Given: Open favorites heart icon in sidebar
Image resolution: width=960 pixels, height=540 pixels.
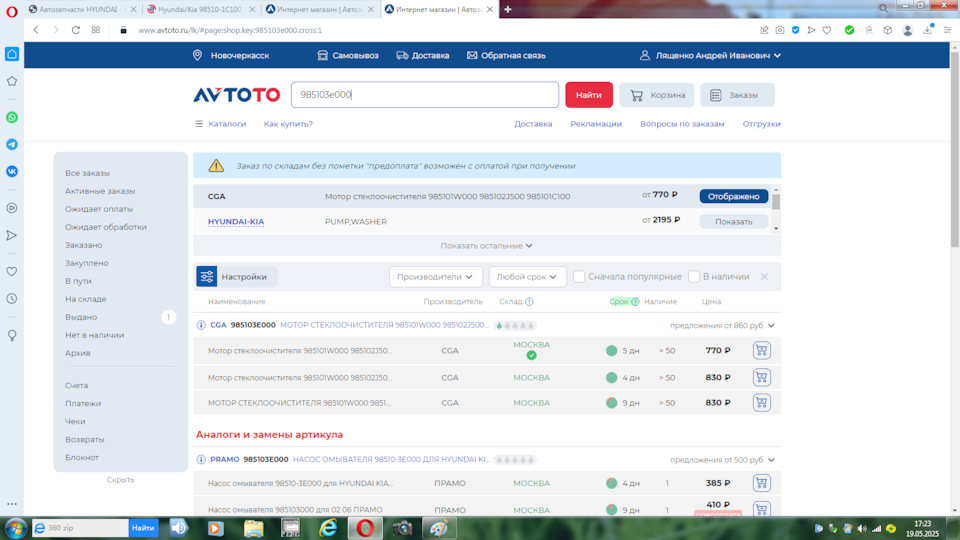Looking at the screenshot, I should (x=12, y=271).
